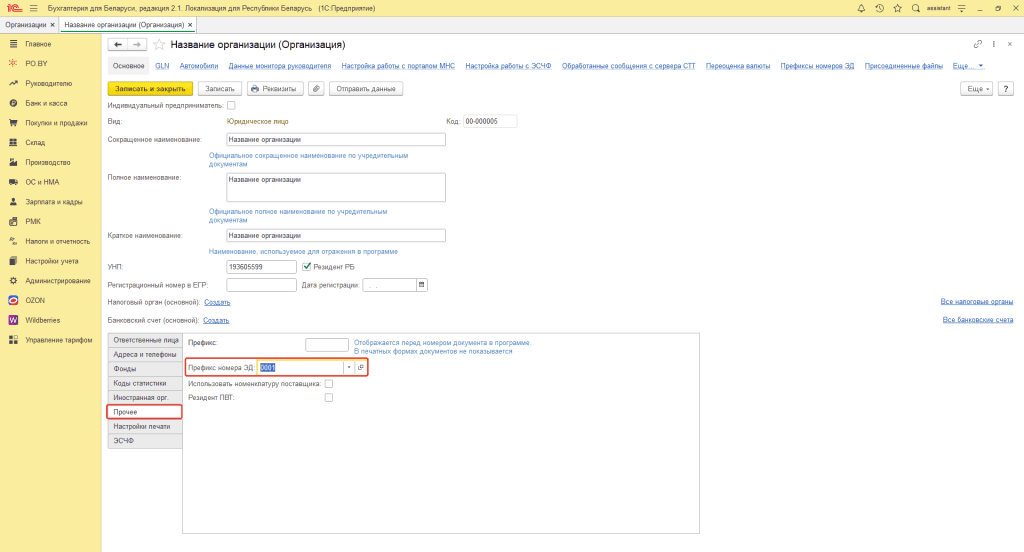Expand the Еще... link in the navigation tabs
The image size is (1024, 552).
[x=968, y=66]
